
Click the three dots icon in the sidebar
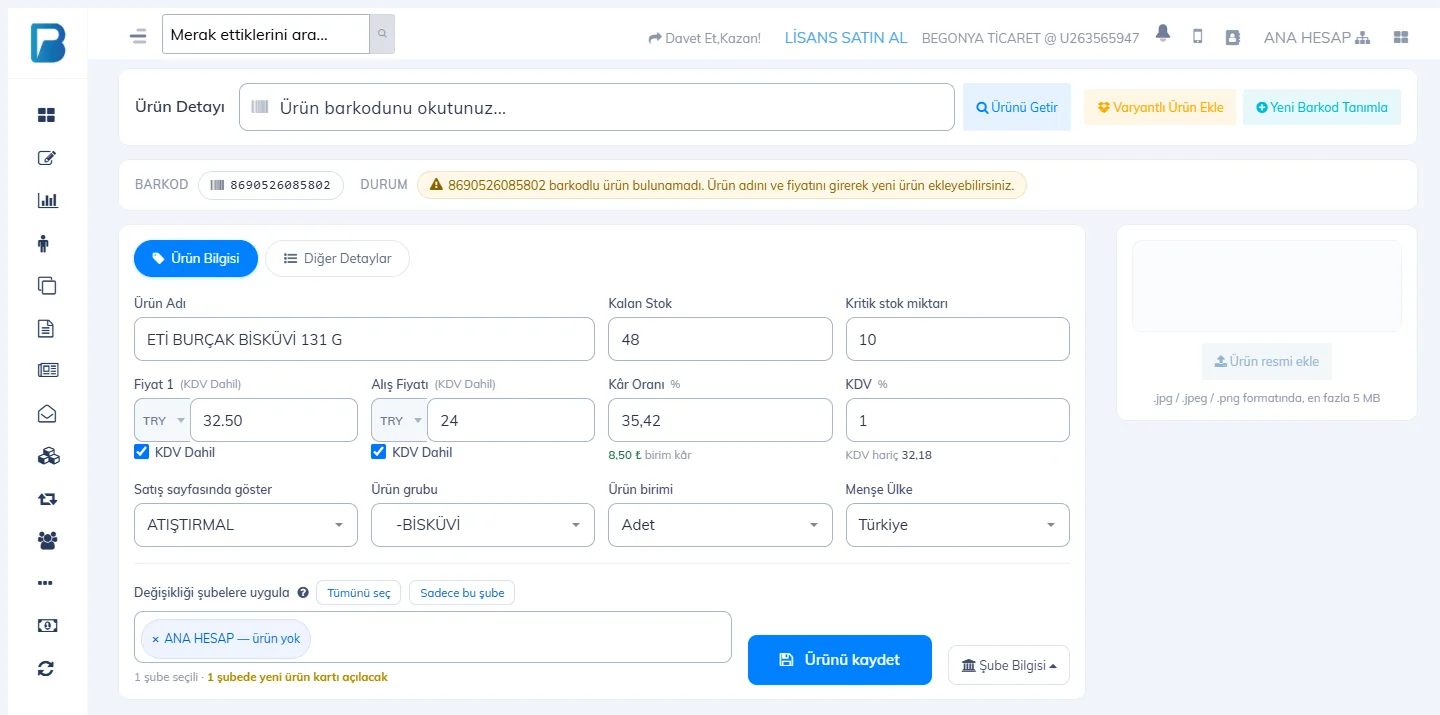pyautogui.click(x=44, y=582)
